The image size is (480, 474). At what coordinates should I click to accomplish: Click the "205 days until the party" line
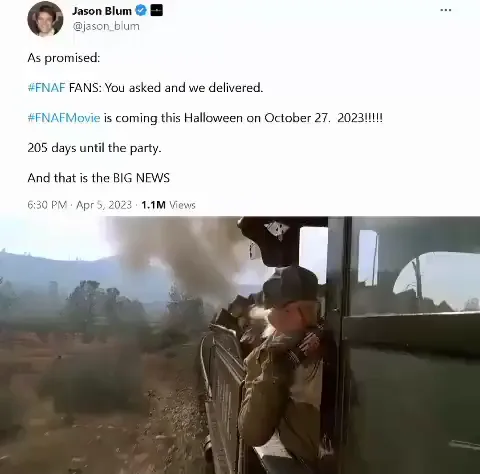[94, 148]
